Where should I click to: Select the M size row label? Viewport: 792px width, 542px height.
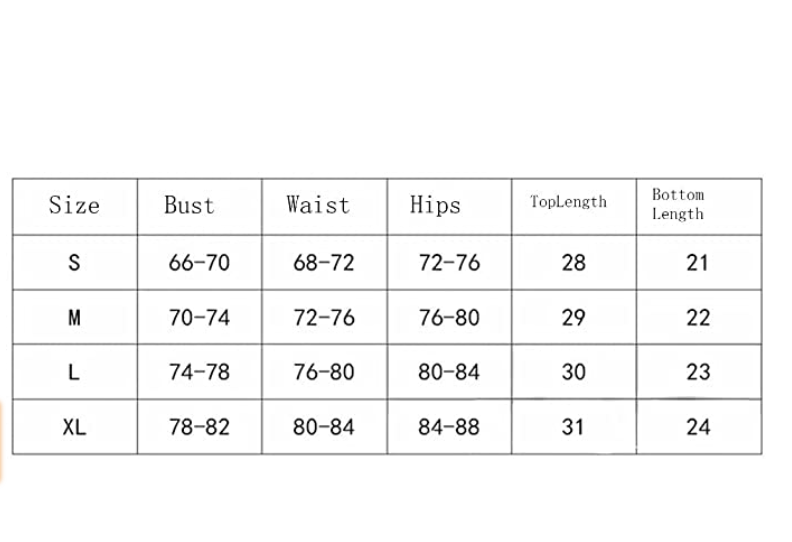74,318
